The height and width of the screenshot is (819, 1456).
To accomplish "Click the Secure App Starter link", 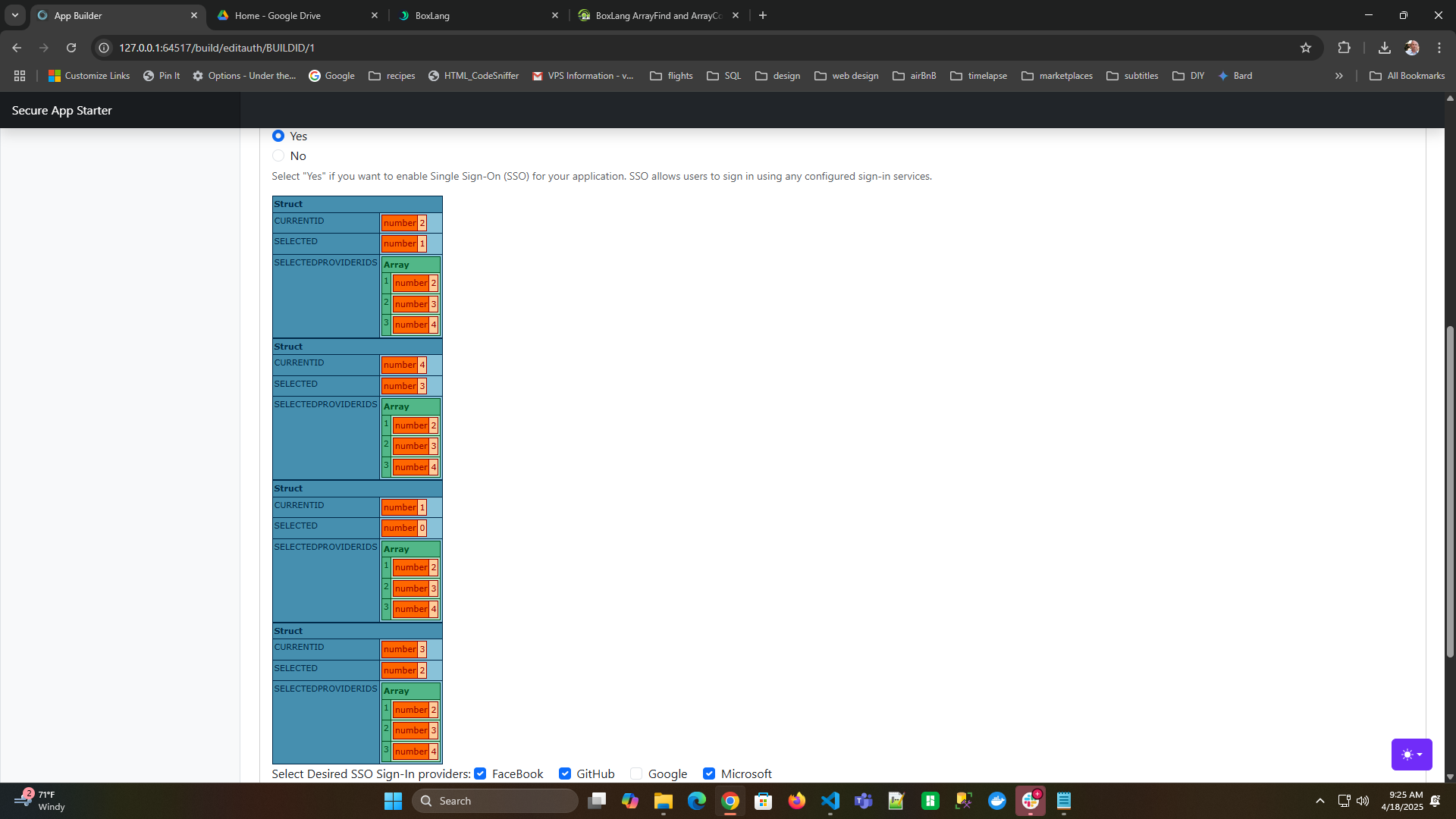I will pyautogui.click(x=61, y=110).
